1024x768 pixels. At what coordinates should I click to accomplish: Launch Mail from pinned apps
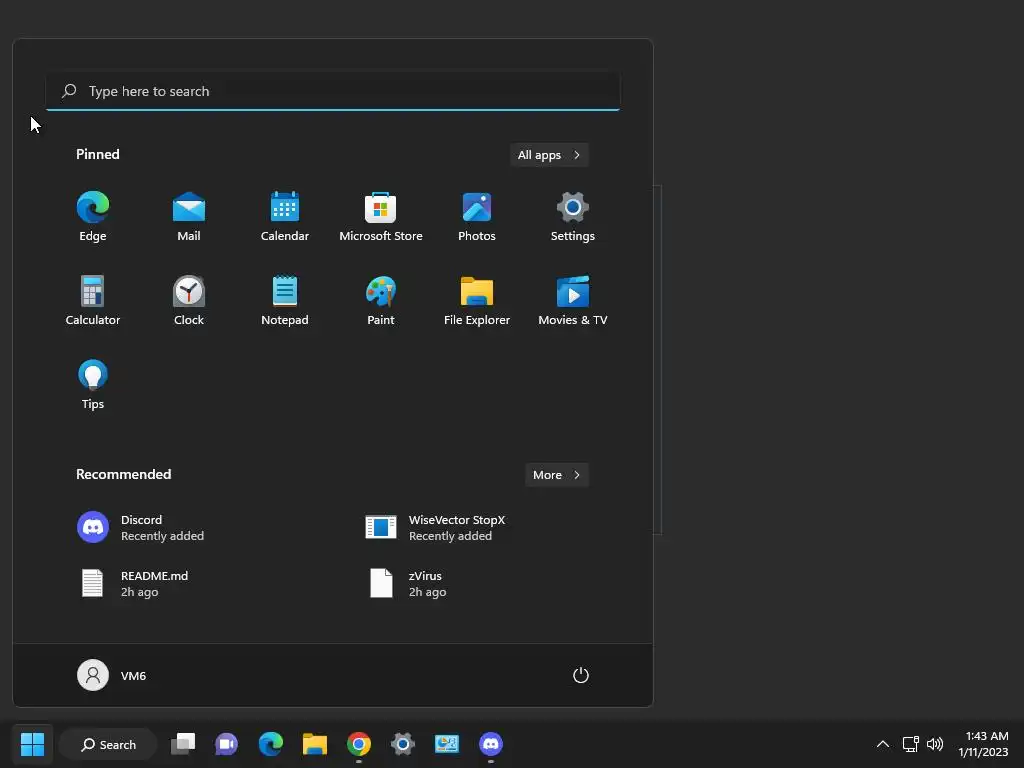189,217
